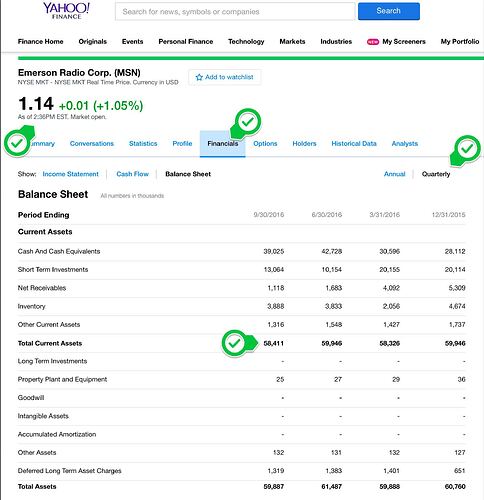
Task: Click the blue Search button
Action: coord(389,11)
